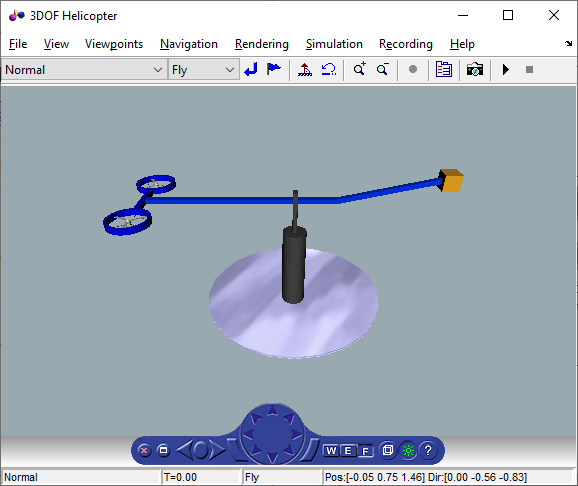Image resolution: width=578 pixels, height=486 pixels.
Task: Click the dock window arrow at menu bar end
Action: tap(568, 43)
